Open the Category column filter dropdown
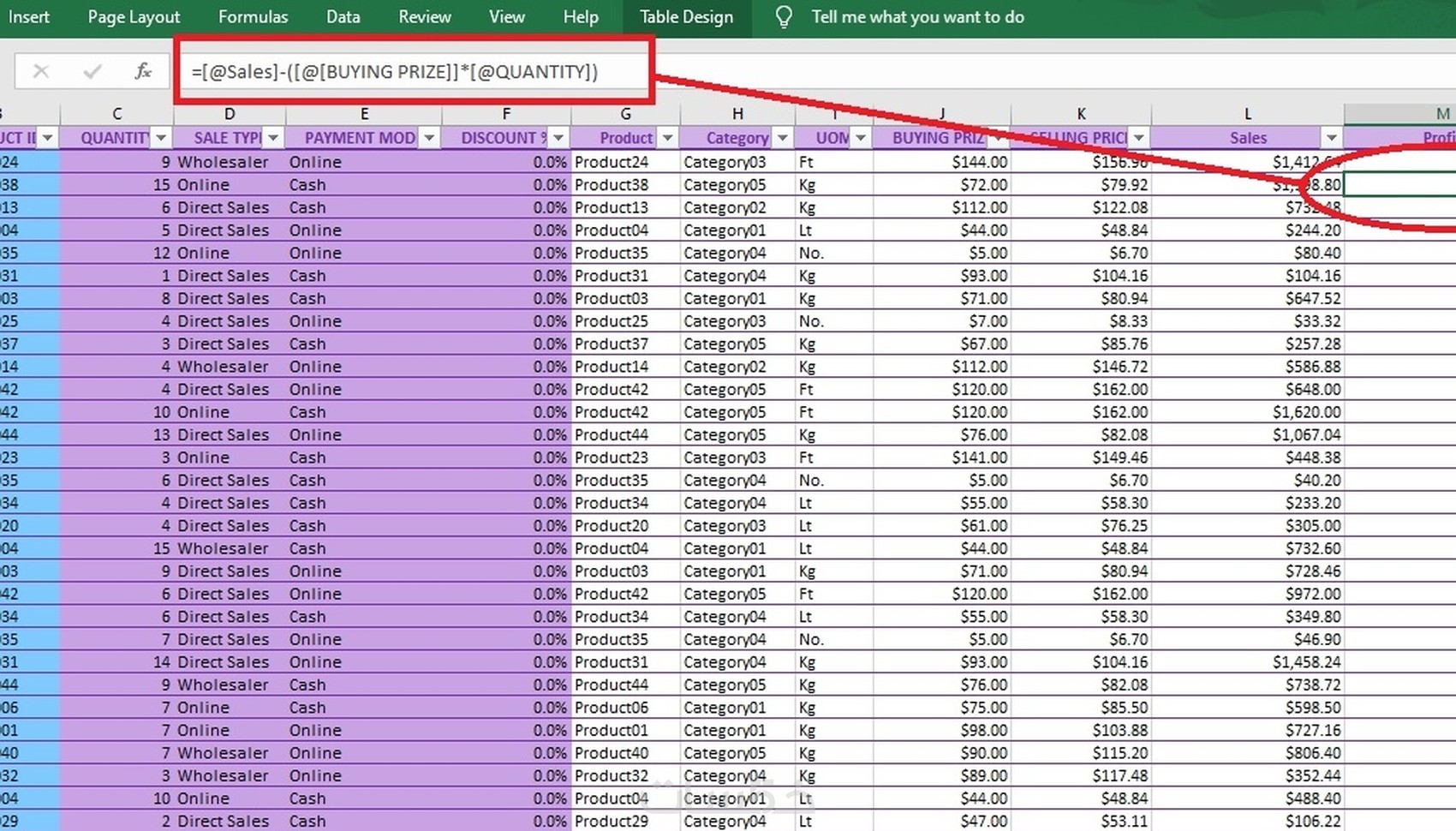This screenshot has width=1456, height=831. 782,137
